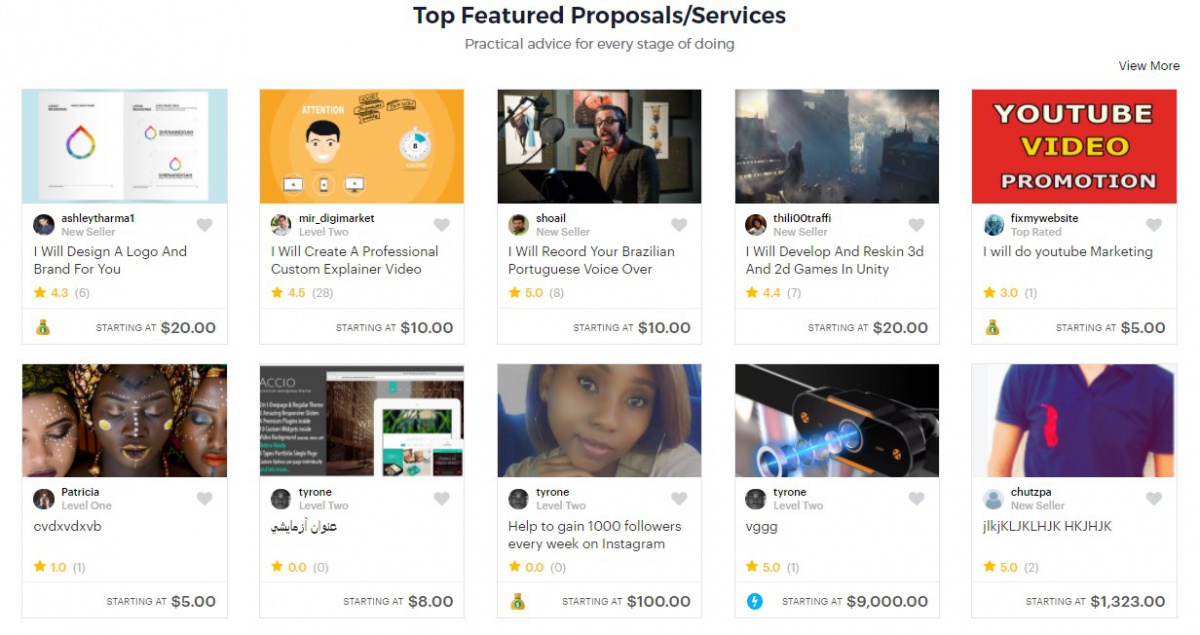Screen dimensions: 1200x635
Task: Click the money bag icon on logo design card
Action: pyautogui.click(x=43, y=327)
